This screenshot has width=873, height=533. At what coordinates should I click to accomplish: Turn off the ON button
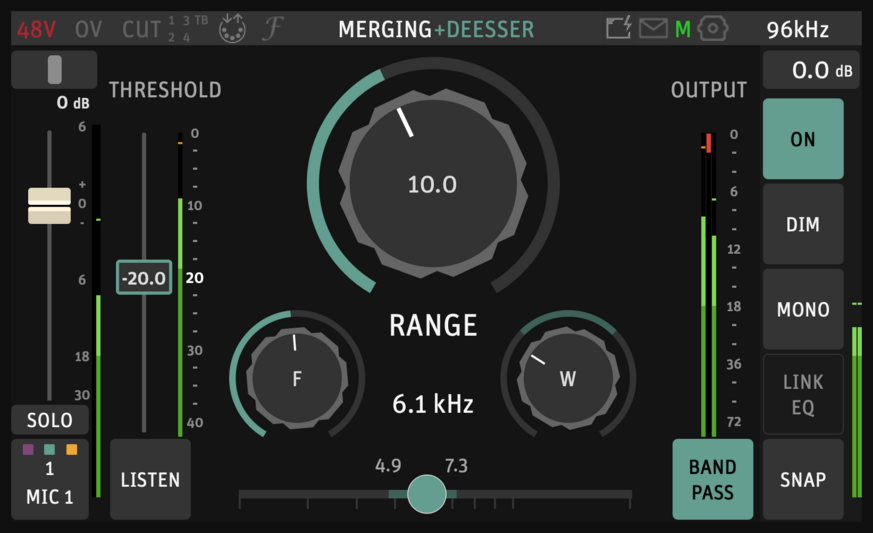[x=803, y=139]
